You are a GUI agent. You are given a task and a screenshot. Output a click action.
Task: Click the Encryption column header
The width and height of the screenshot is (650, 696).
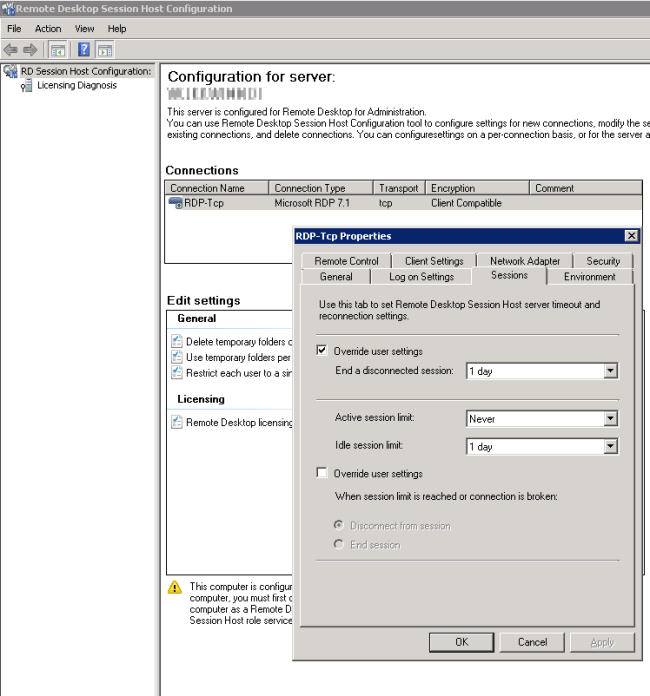(x=477, y=188)
